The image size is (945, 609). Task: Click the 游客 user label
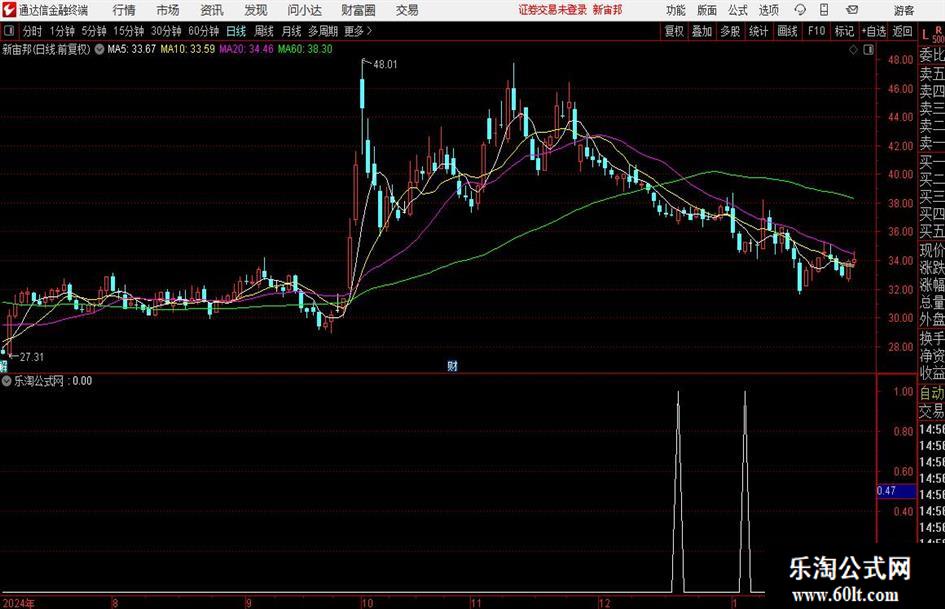[904, 10]
